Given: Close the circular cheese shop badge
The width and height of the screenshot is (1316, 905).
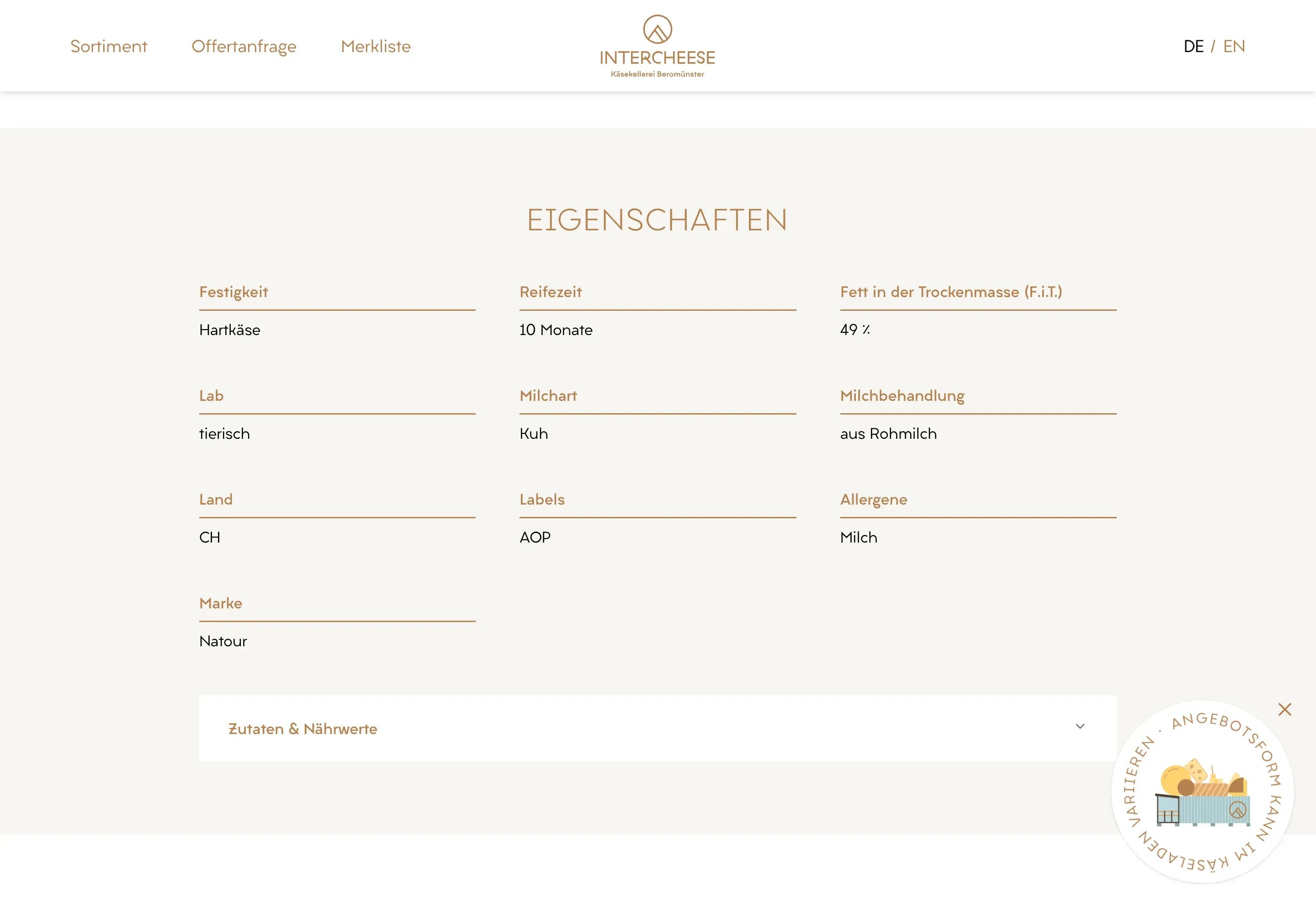Looking at the screenshot, I should click(x=1284, y=709).
